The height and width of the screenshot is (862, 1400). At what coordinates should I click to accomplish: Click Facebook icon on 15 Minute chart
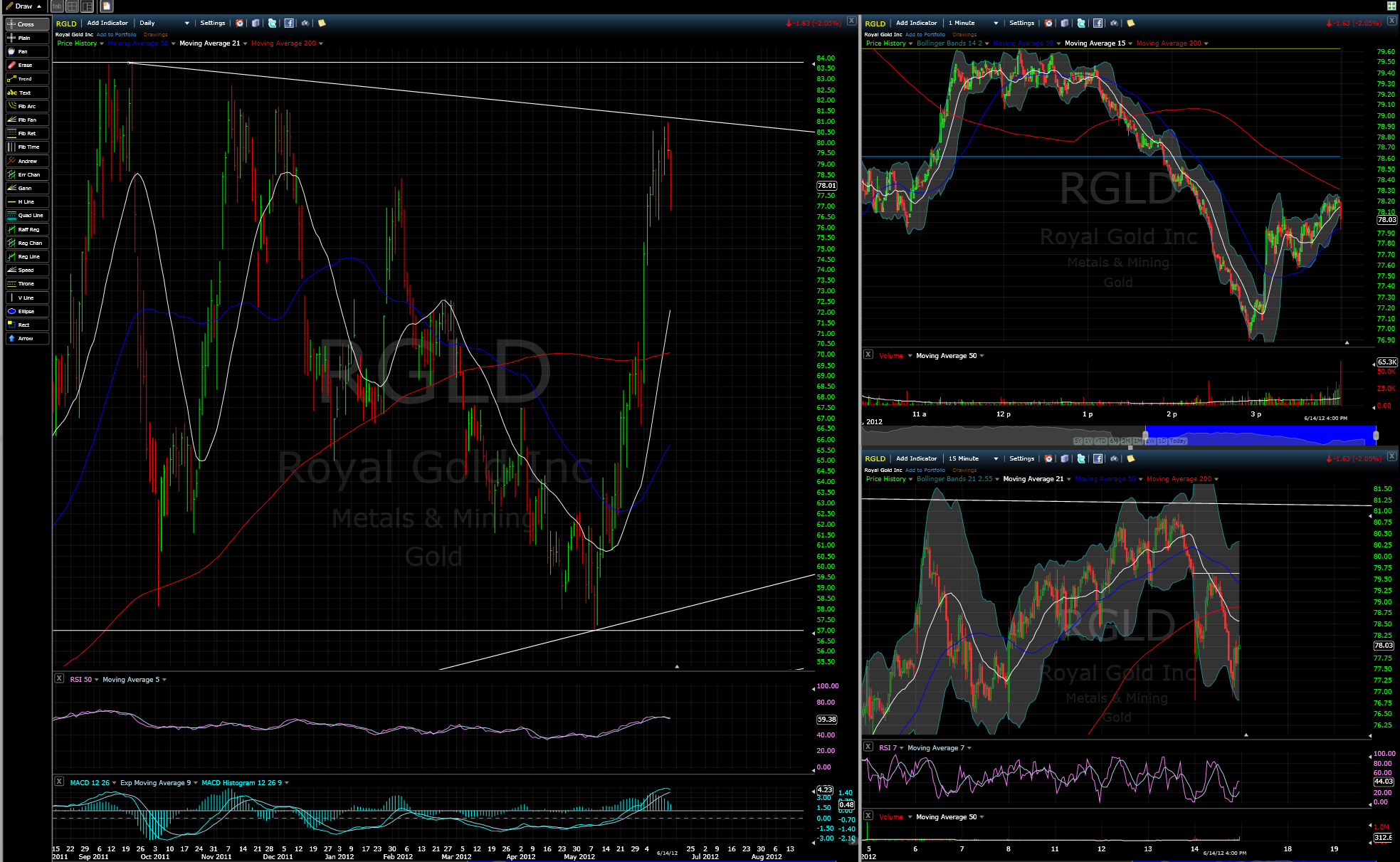click(x=1098, y=458)
